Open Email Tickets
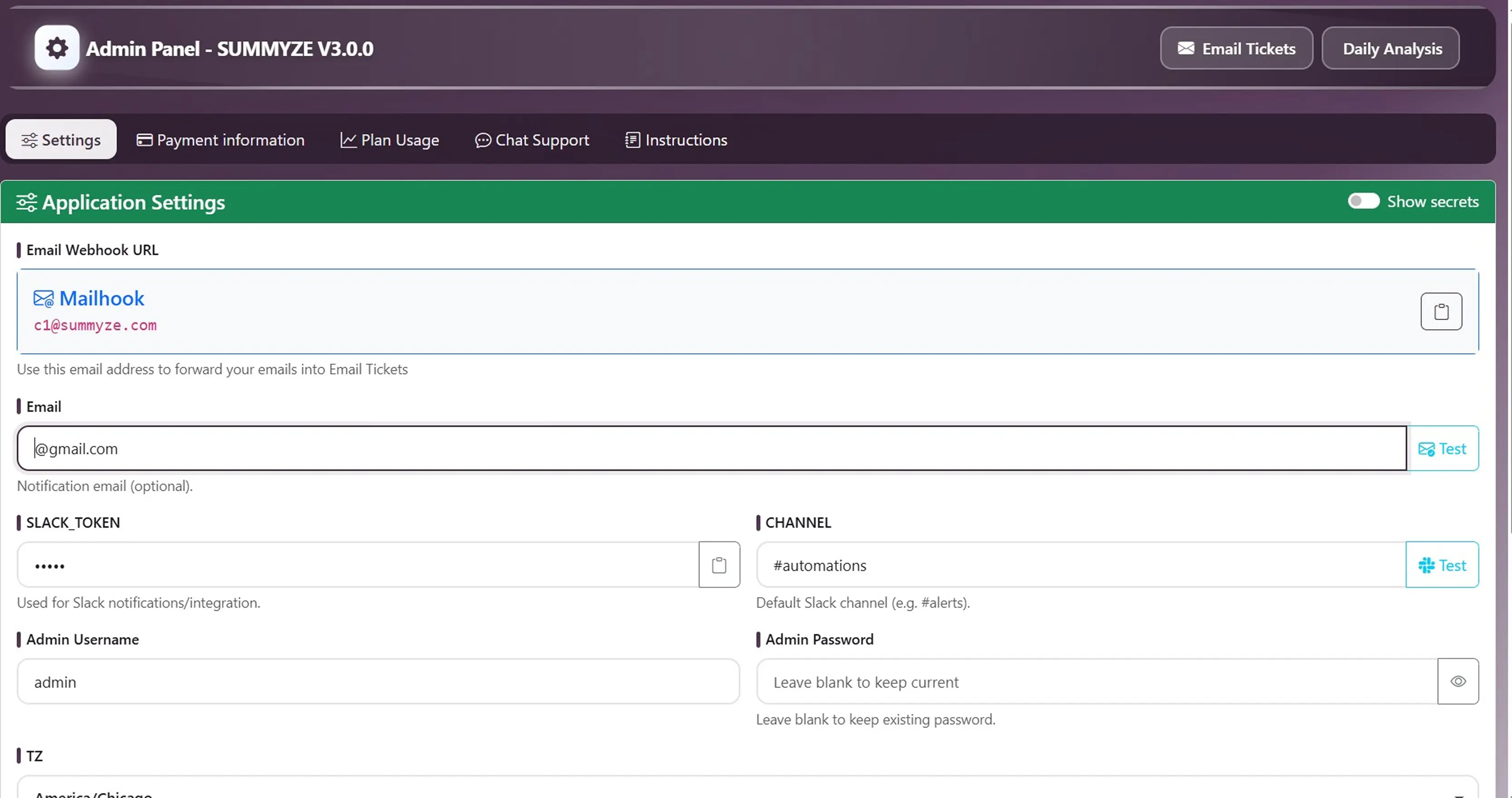The height and width of the screenshot is (798, 1512). (x=1236, y=48)
